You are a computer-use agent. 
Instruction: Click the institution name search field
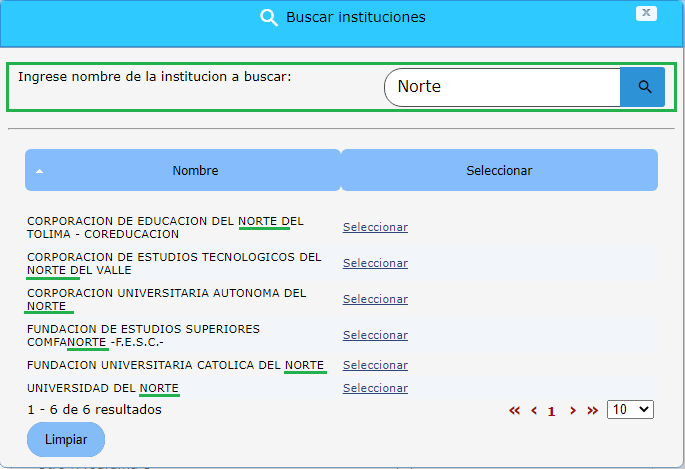coord(502,87)
